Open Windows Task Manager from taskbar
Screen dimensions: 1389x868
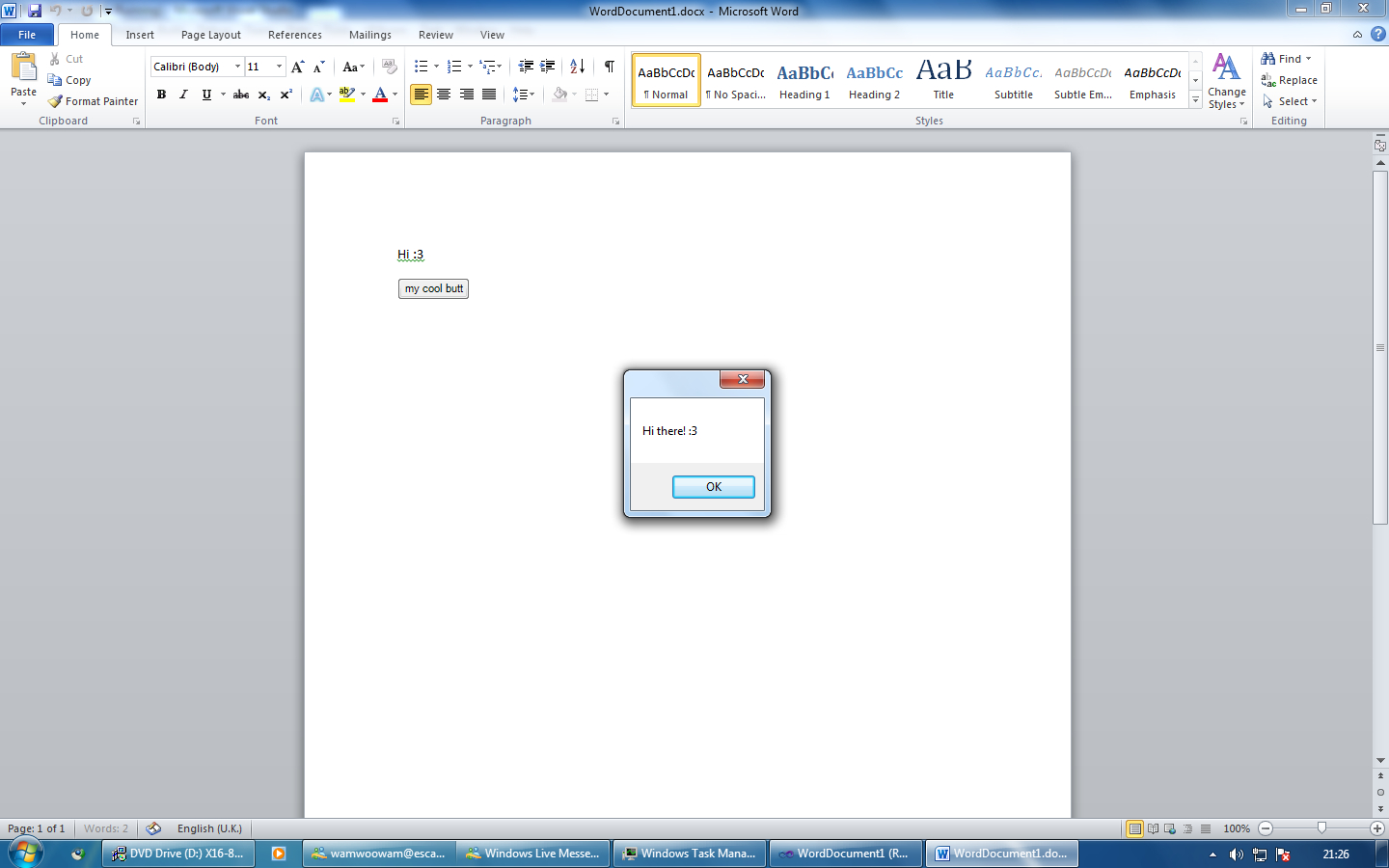(x=690, y=854)
